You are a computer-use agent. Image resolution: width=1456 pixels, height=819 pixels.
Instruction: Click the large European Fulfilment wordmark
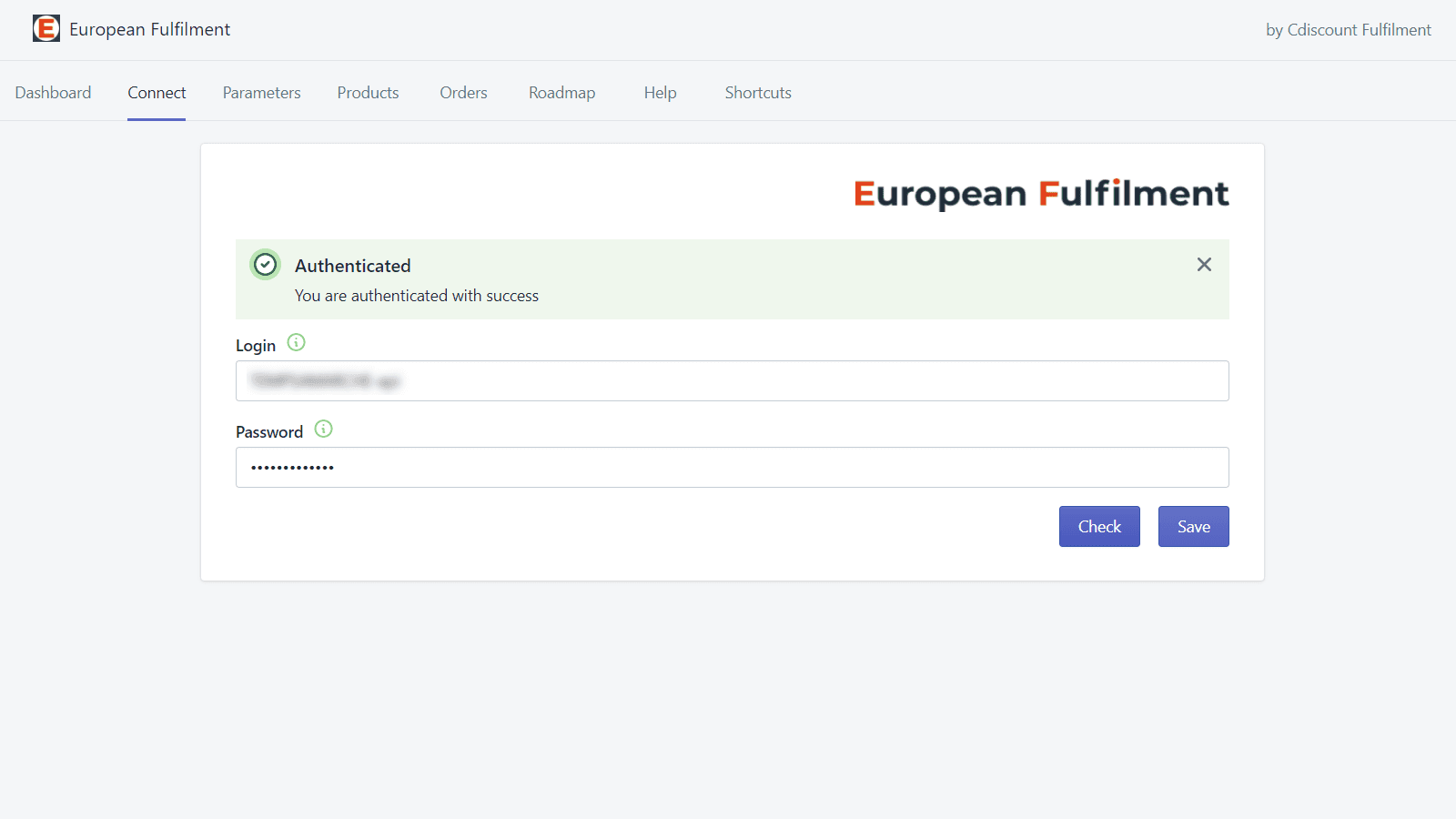1041,193
